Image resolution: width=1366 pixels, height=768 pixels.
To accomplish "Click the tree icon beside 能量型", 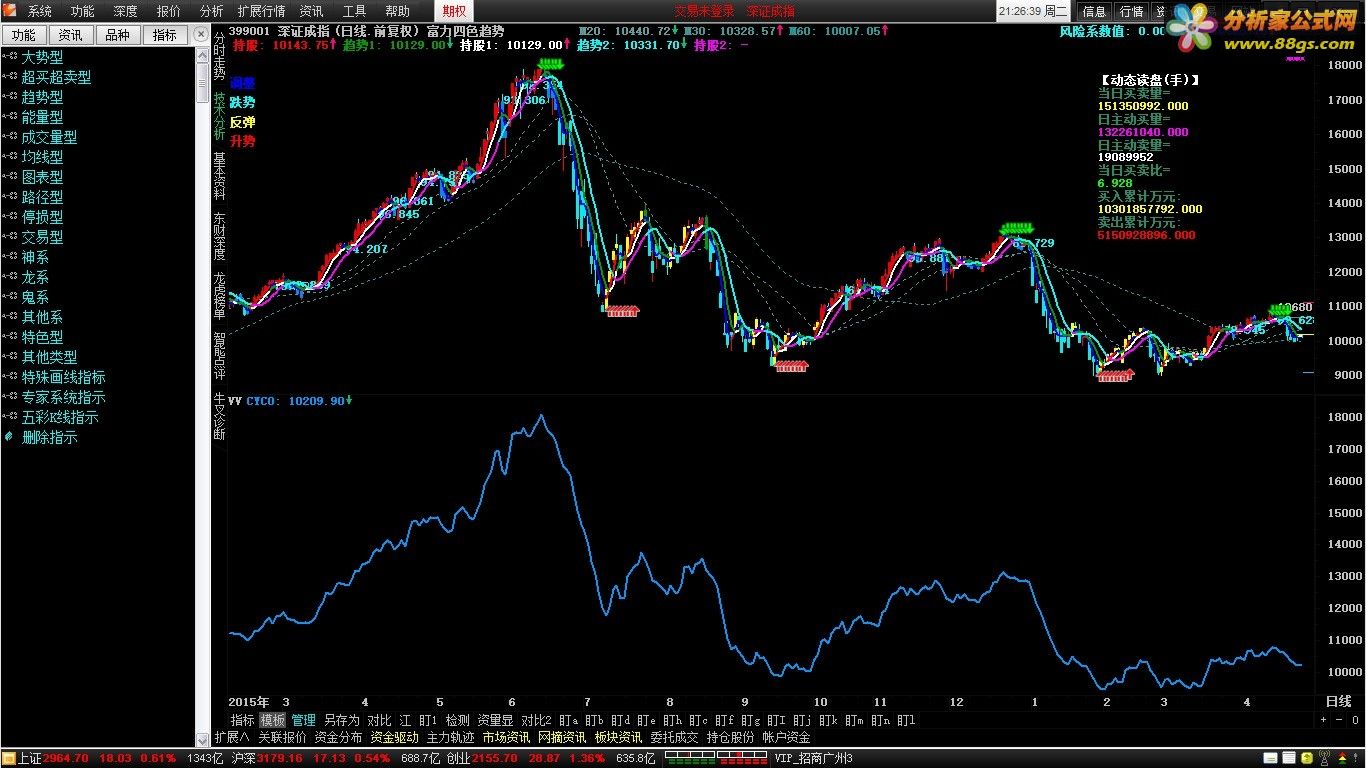I will [x=10, y=117].
